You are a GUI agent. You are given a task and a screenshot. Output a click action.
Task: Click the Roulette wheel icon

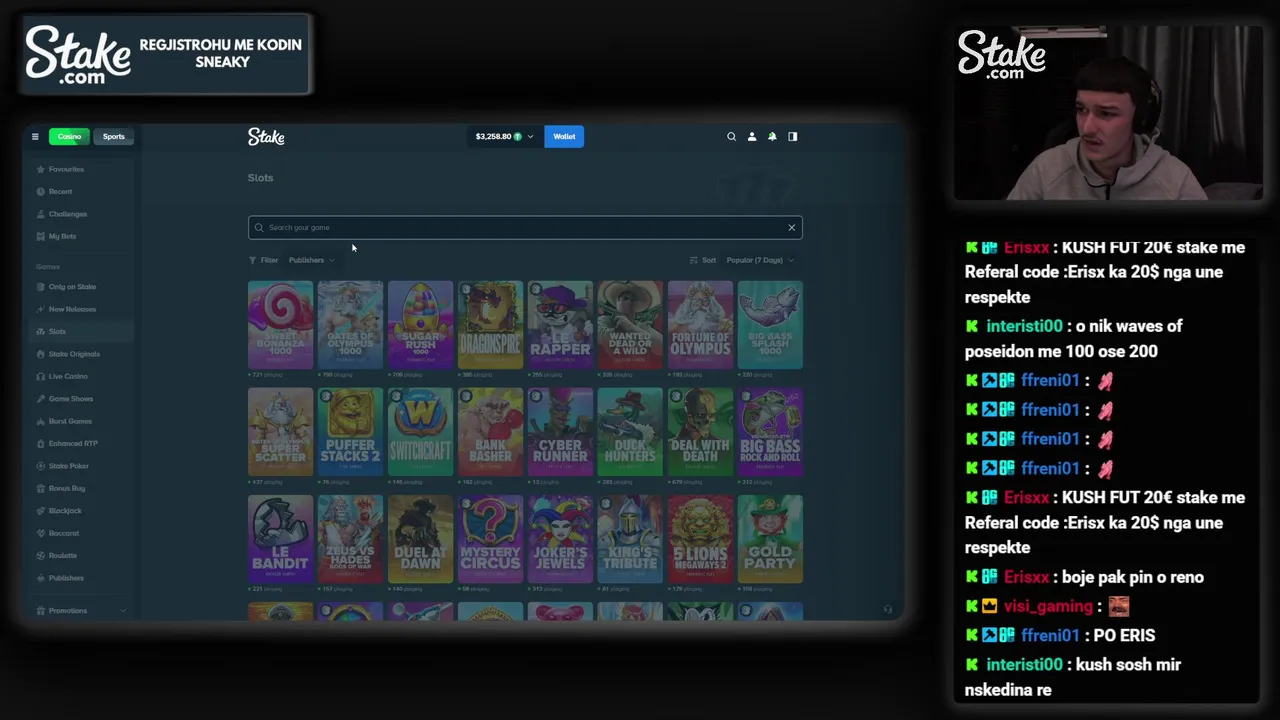[40, 555]
